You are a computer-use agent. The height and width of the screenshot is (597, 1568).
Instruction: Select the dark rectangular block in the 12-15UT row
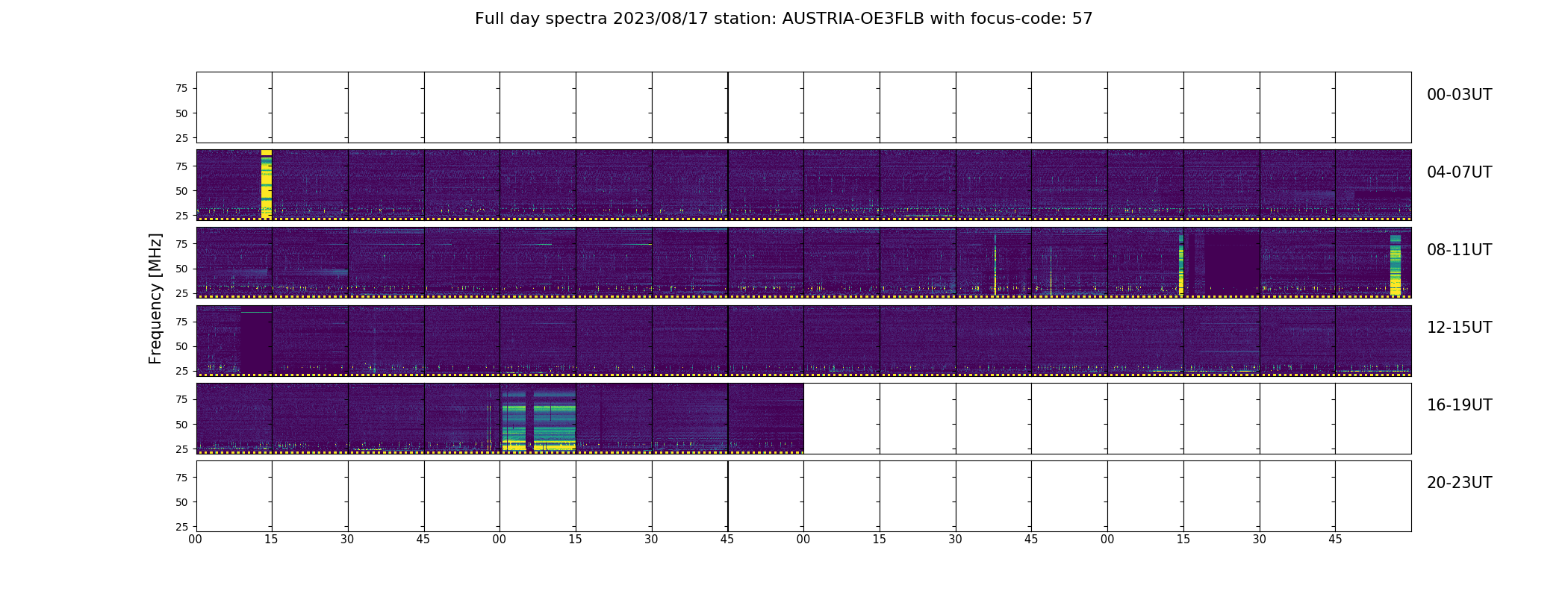(256, 343)
